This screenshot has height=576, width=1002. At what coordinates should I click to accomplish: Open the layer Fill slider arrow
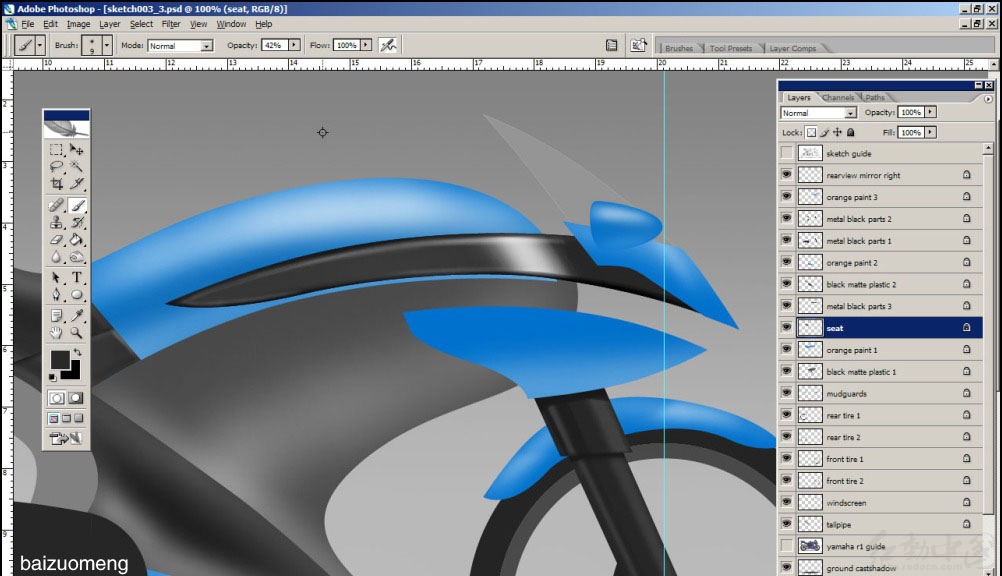coord(930,132)
